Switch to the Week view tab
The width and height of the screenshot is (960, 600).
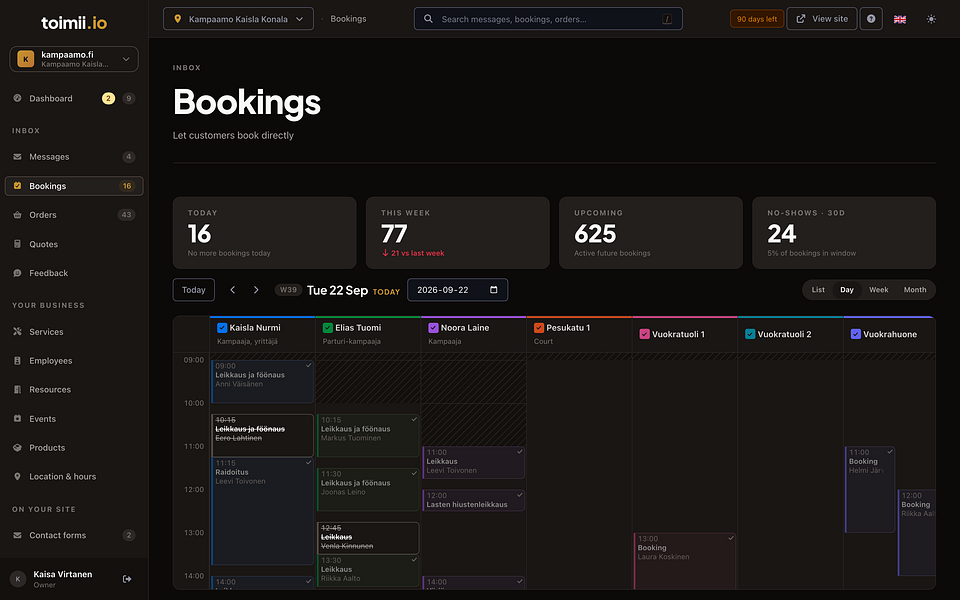pos(879,290)
